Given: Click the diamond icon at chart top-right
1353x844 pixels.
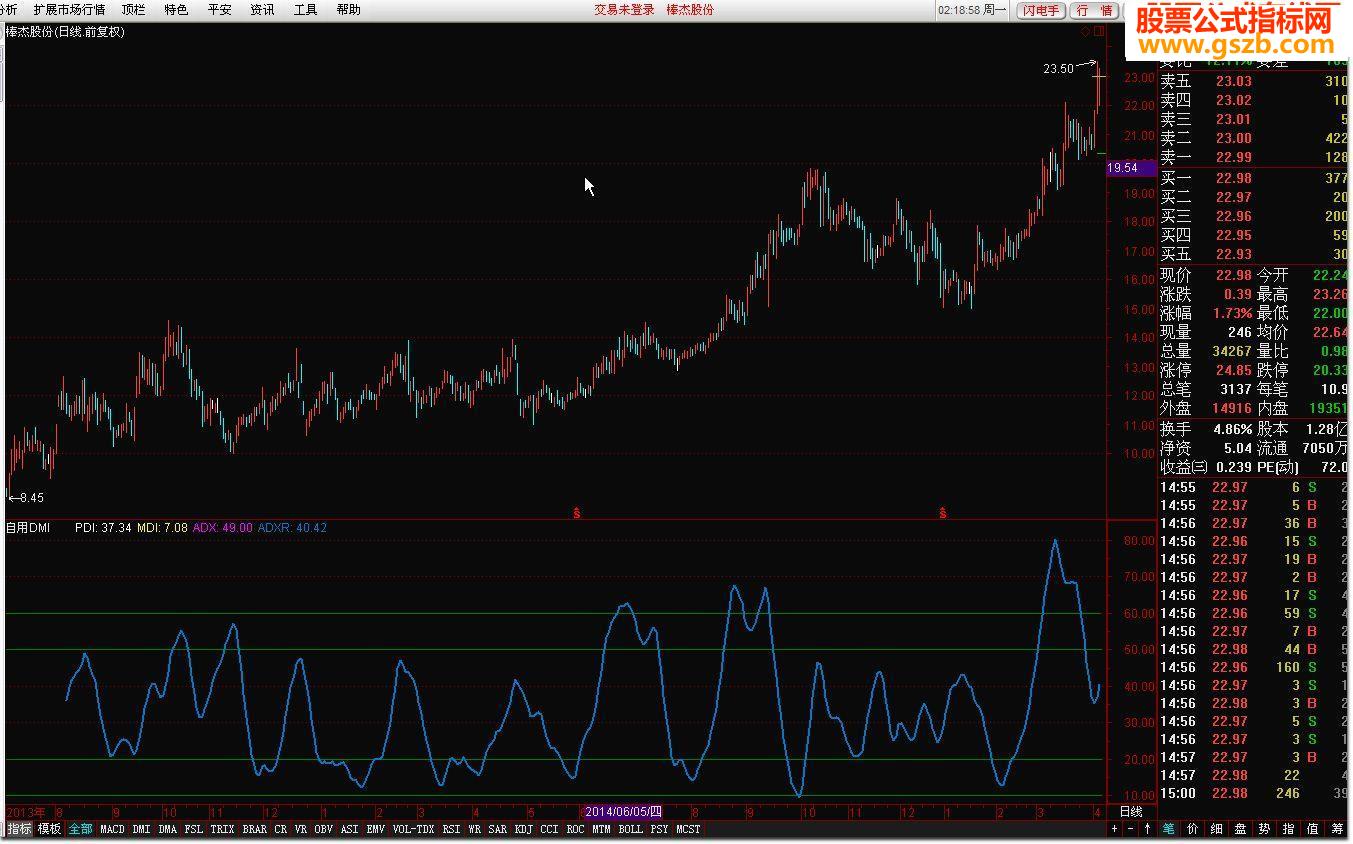Looking at the screenshot, I should pyautogui.click(x=1088, y=32).
